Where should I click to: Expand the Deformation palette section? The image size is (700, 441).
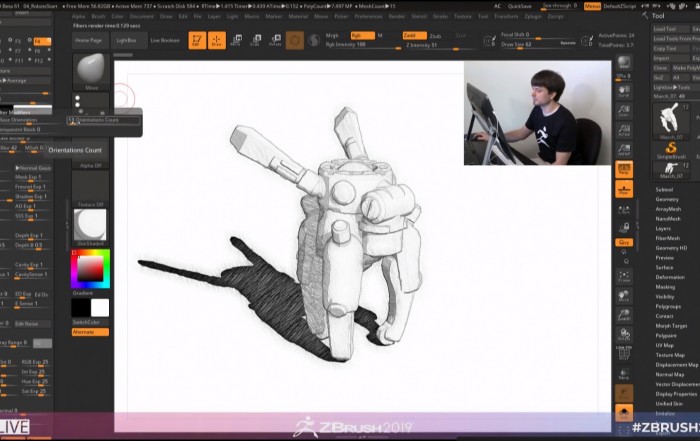tap(669, 278)
